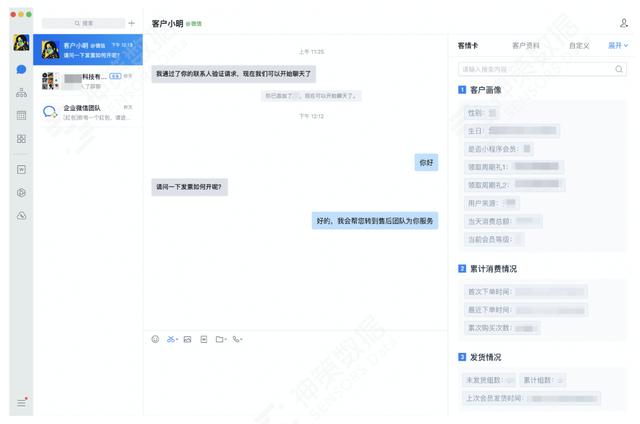Click the phone call icon in the chat toolbar
640x424 pixels.
coord(237,339)
